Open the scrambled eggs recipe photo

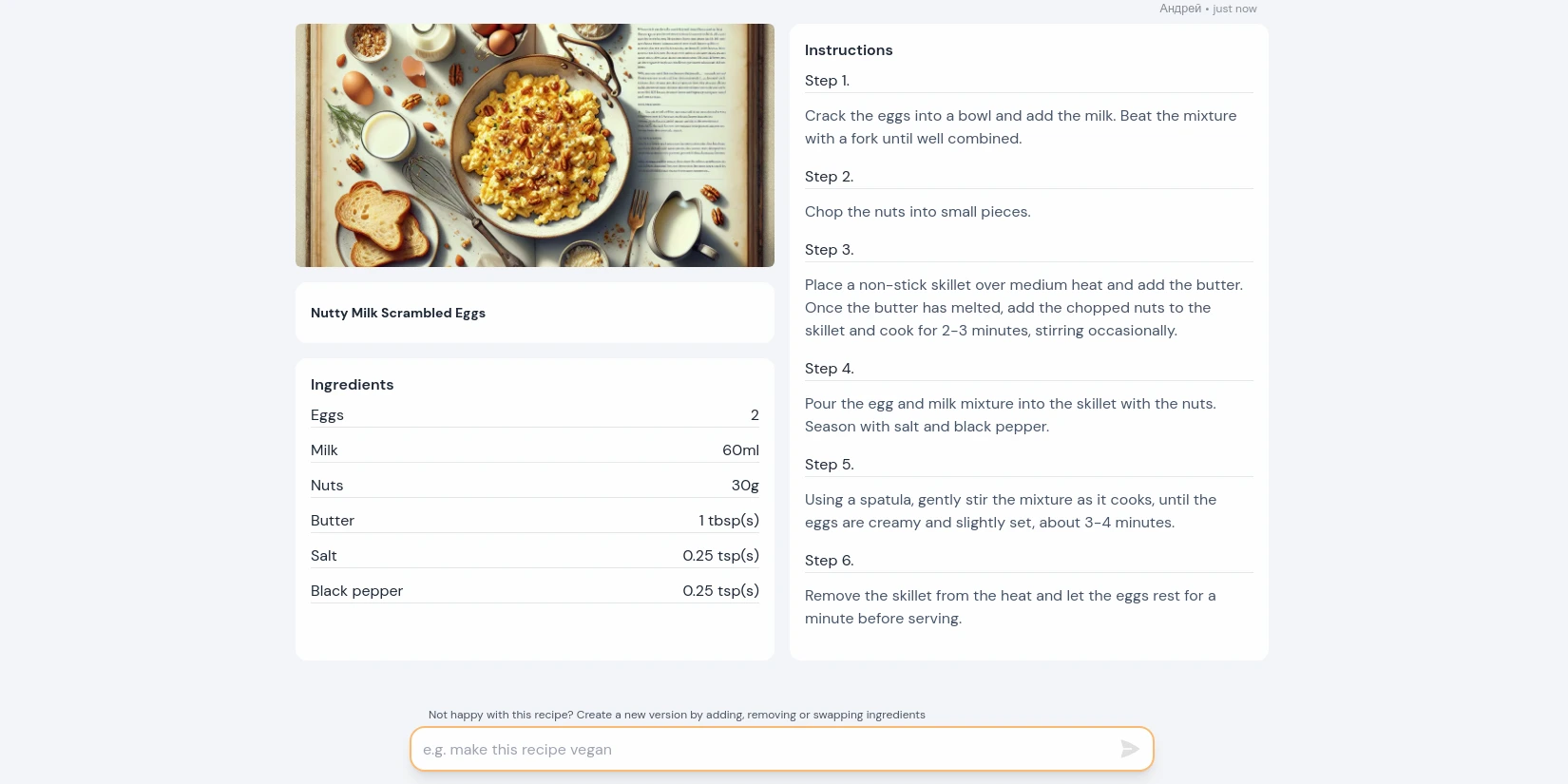click(534, 145)
